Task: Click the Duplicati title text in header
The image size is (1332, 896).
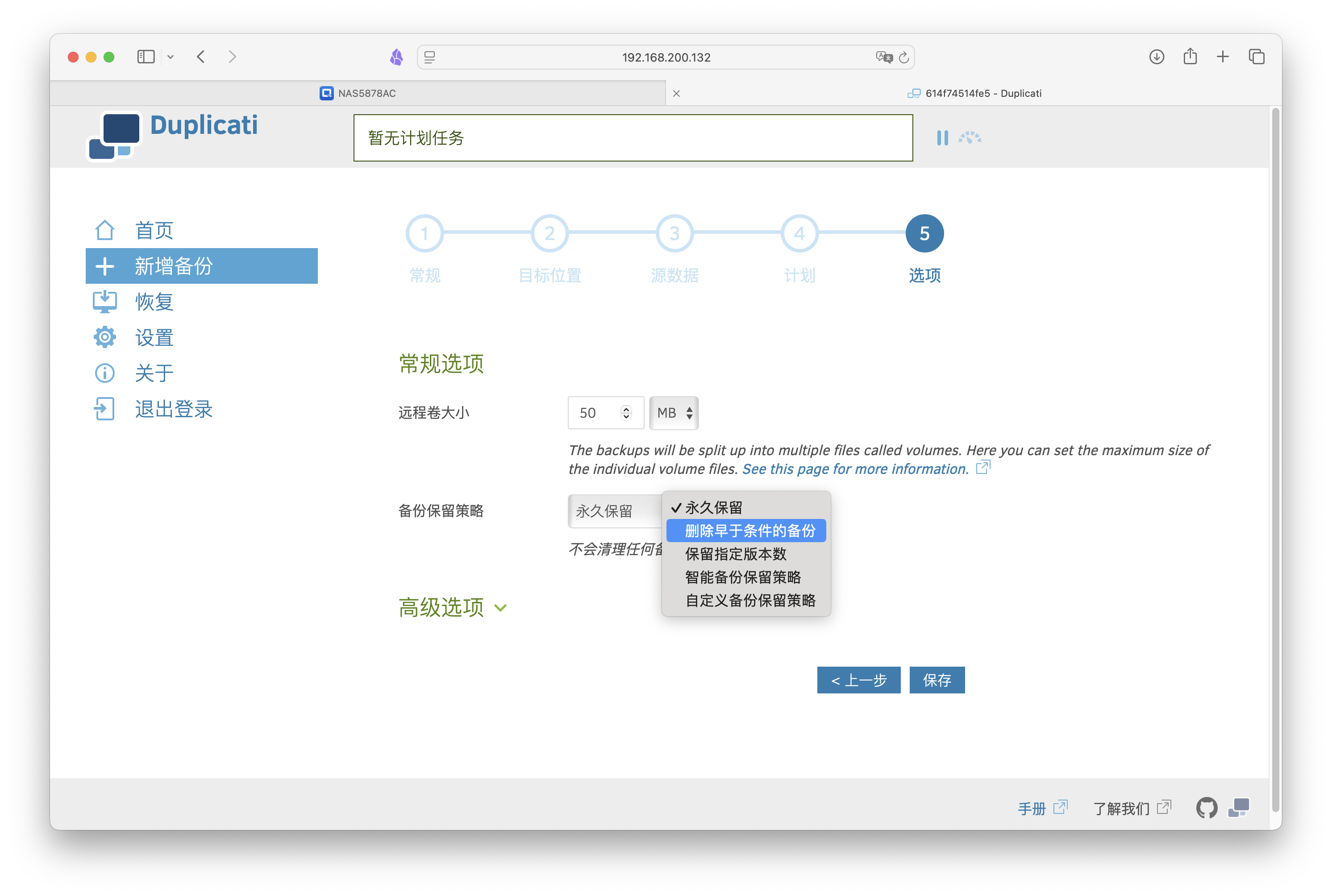Action: 204,124
